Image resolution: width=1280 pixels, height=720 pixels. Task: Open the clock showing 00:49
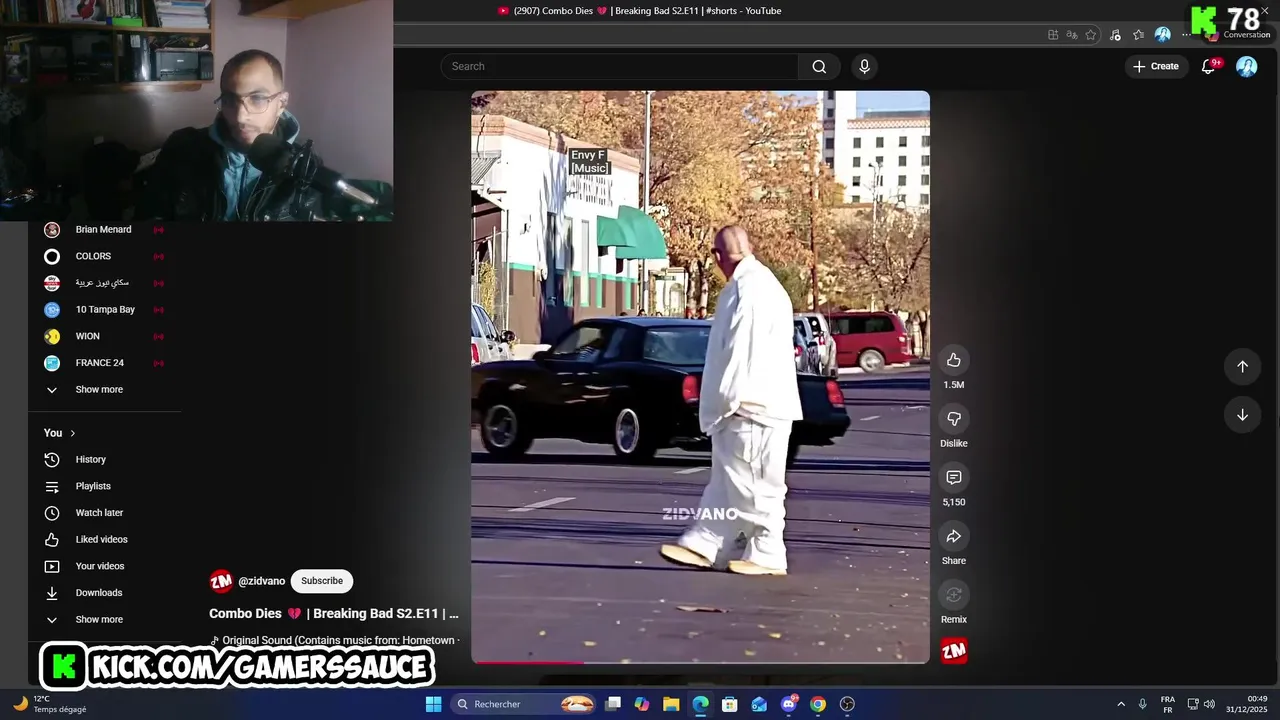[1246, 704]
